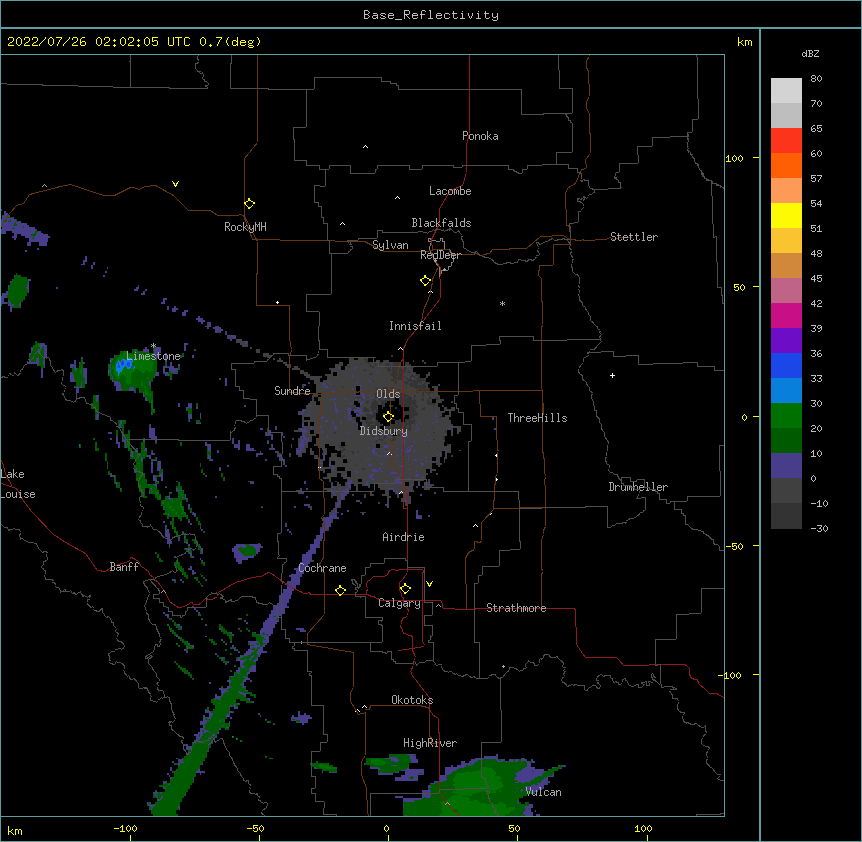This screenshot has width=862, height=842.
Task: Click the Cochrane town label
Action: [322, 568]
